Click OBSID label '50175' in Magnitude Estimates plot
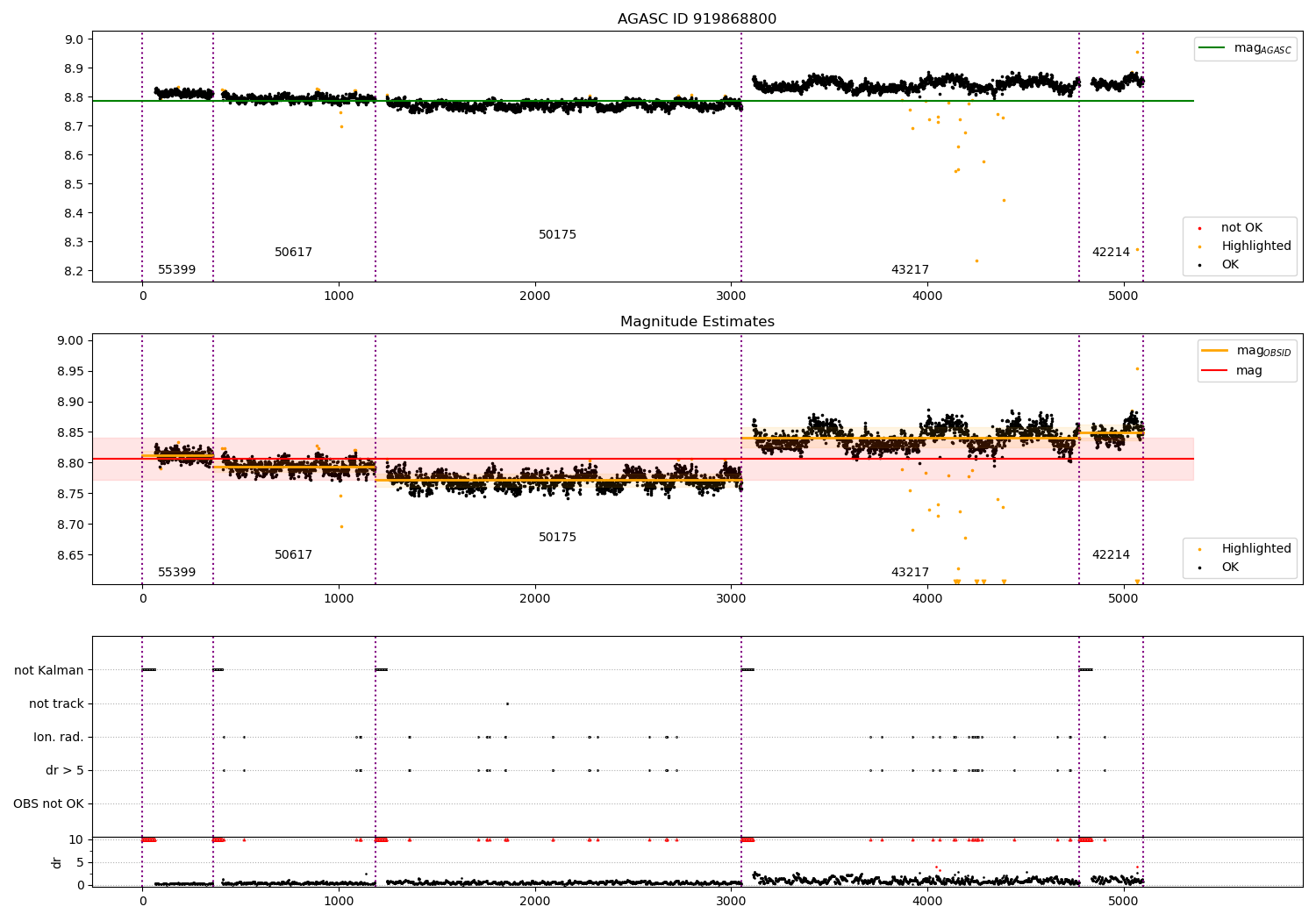Screen dimensions: 1316x921 pyautogui.click(x=557, y=538)
